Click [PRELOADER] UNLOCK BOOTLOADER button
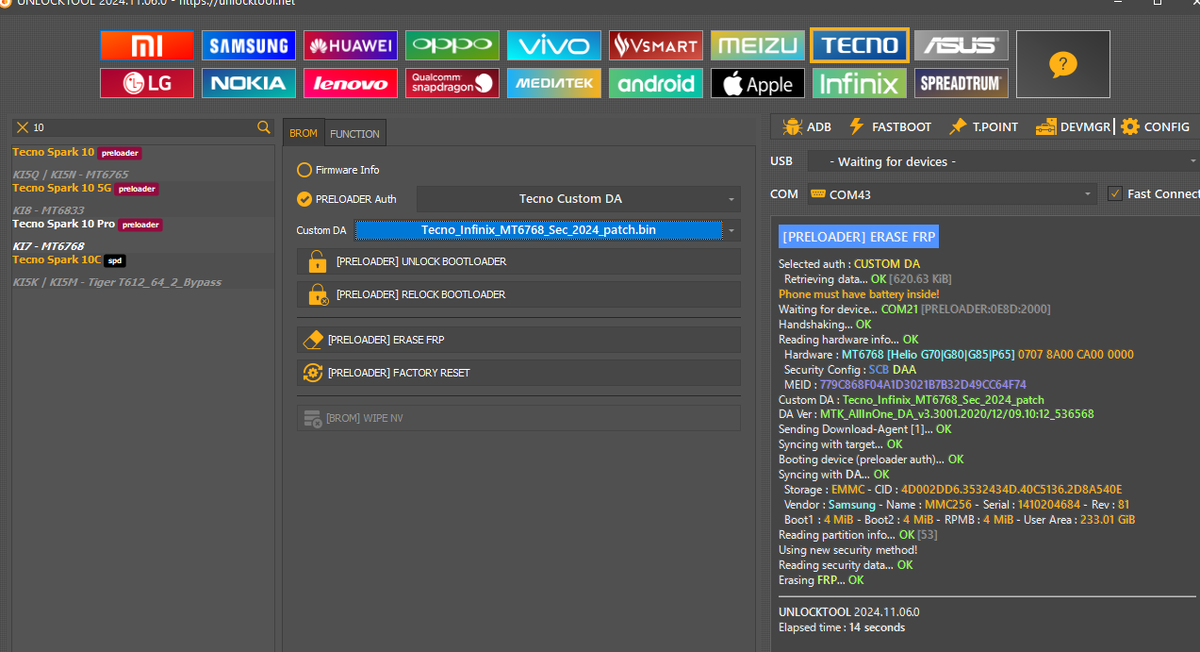The height and width of the screenshot is (652, 1200). [x=519, y=262]
